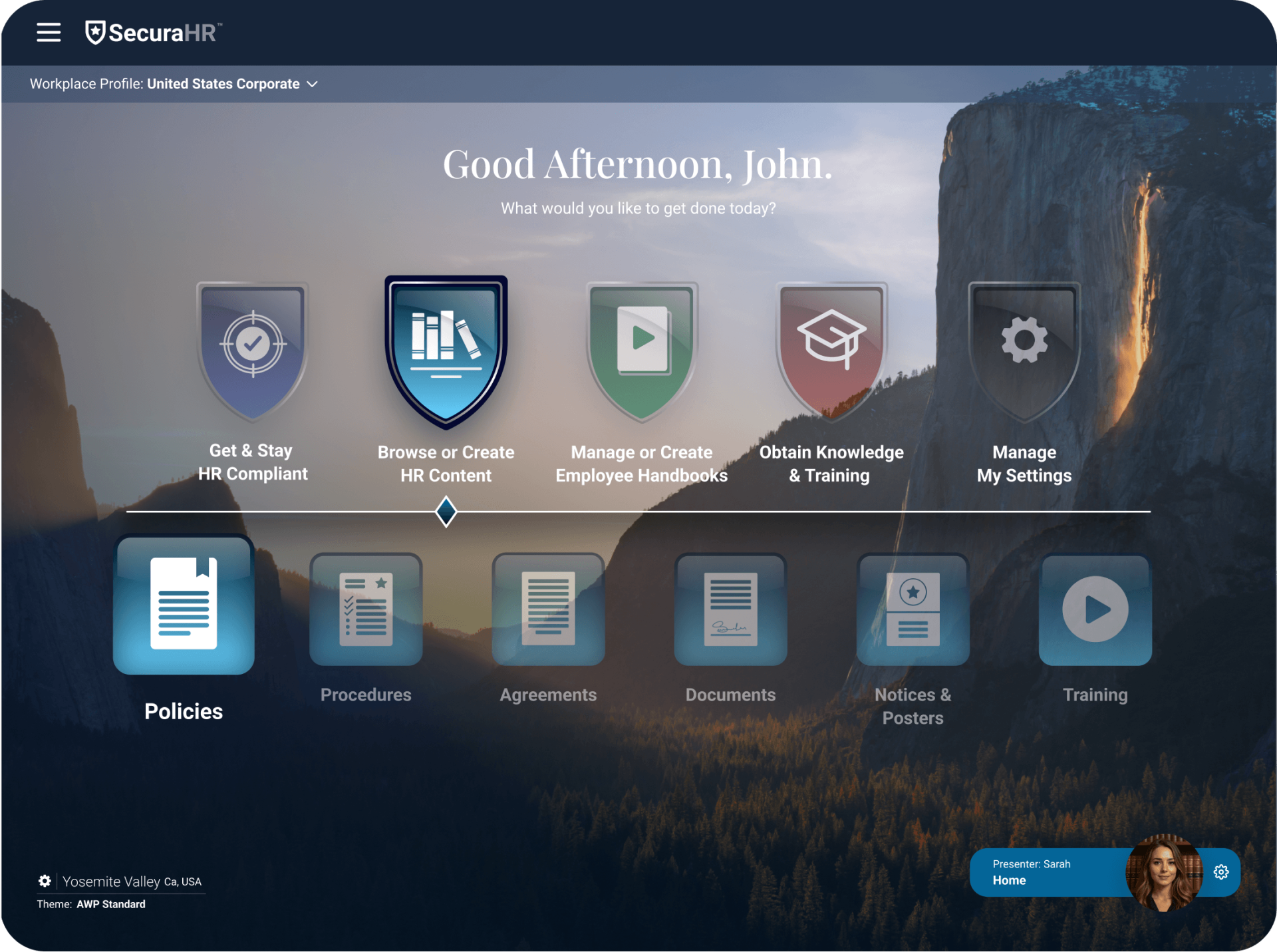Open the Procedures tile

point(366,609)
